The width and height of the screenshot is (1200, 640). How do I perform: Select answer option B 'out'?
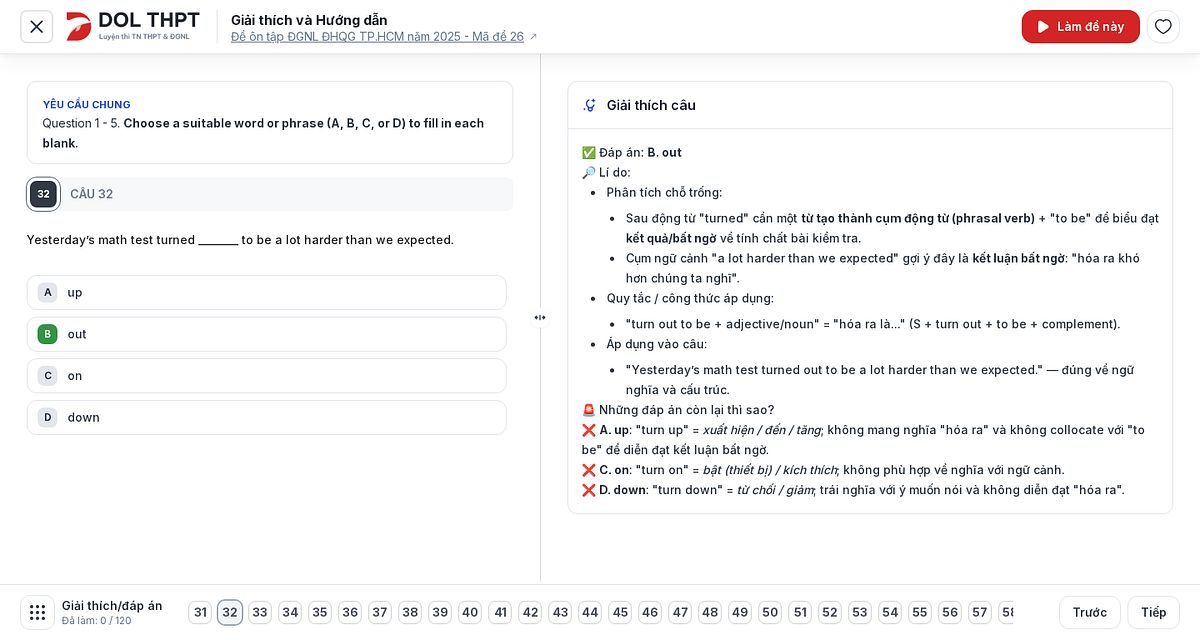pos(267,334)
